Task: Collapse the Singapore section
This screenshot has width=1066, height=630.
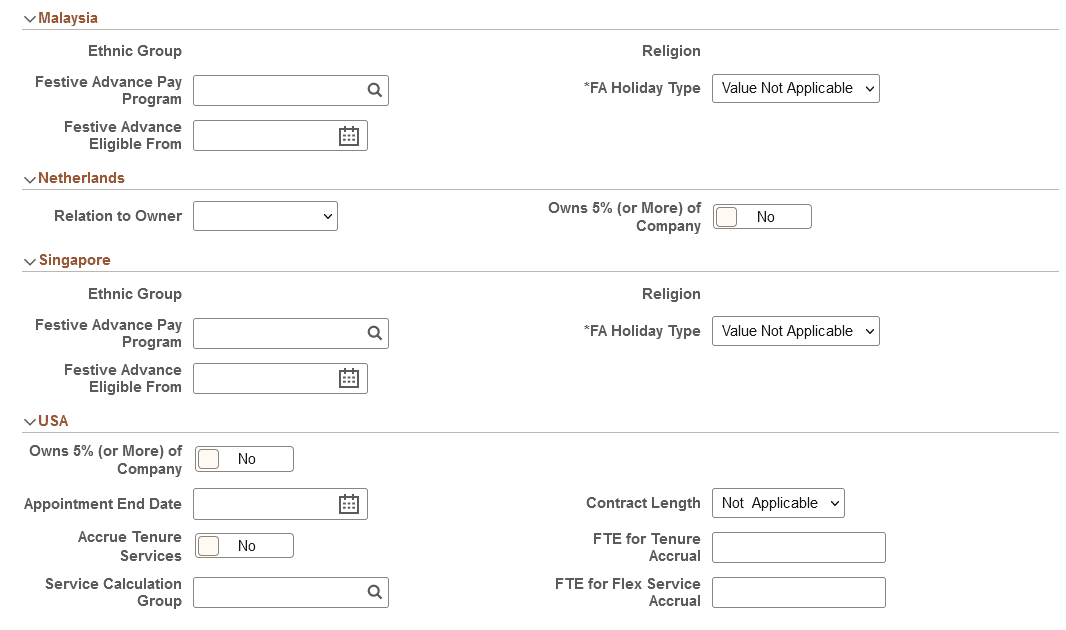Action: (x=30, y=260)
